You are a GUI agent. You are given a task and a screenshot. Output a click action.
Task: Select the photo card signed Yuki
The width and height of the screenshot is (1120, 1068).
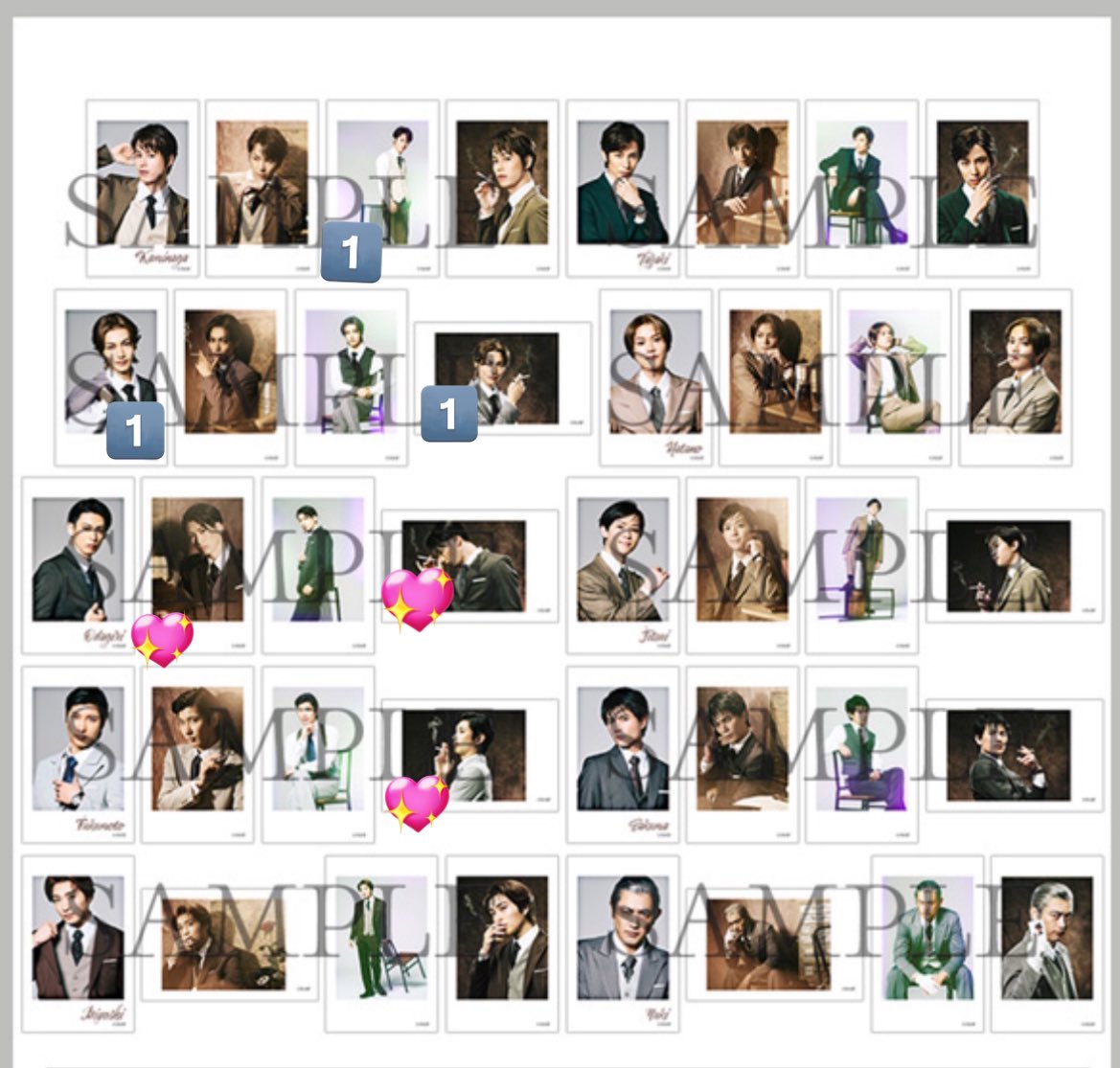point(623,943)
